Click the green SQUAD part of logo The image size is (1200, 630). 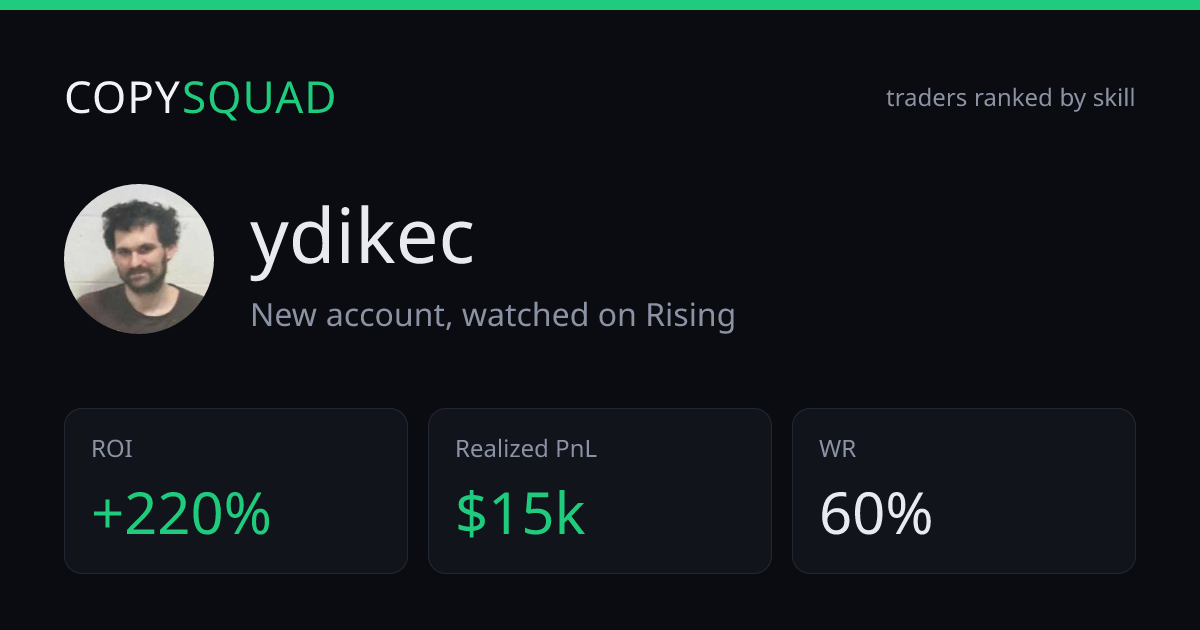[259, 98]
